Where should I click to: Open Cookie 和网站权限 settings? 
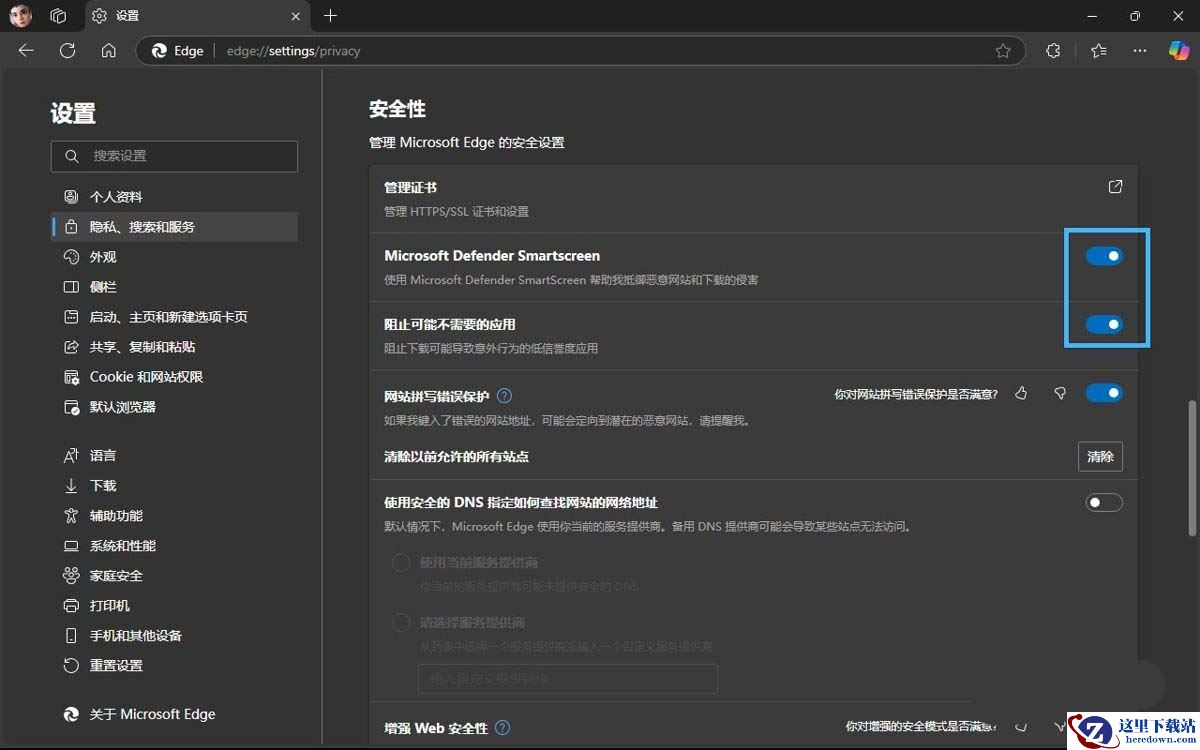(x=174, y=377)
